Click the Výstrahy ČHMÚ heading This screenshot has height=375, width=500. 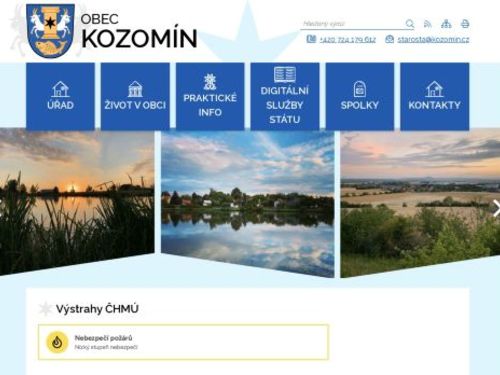pyautogui.click(x=97, y=309)
